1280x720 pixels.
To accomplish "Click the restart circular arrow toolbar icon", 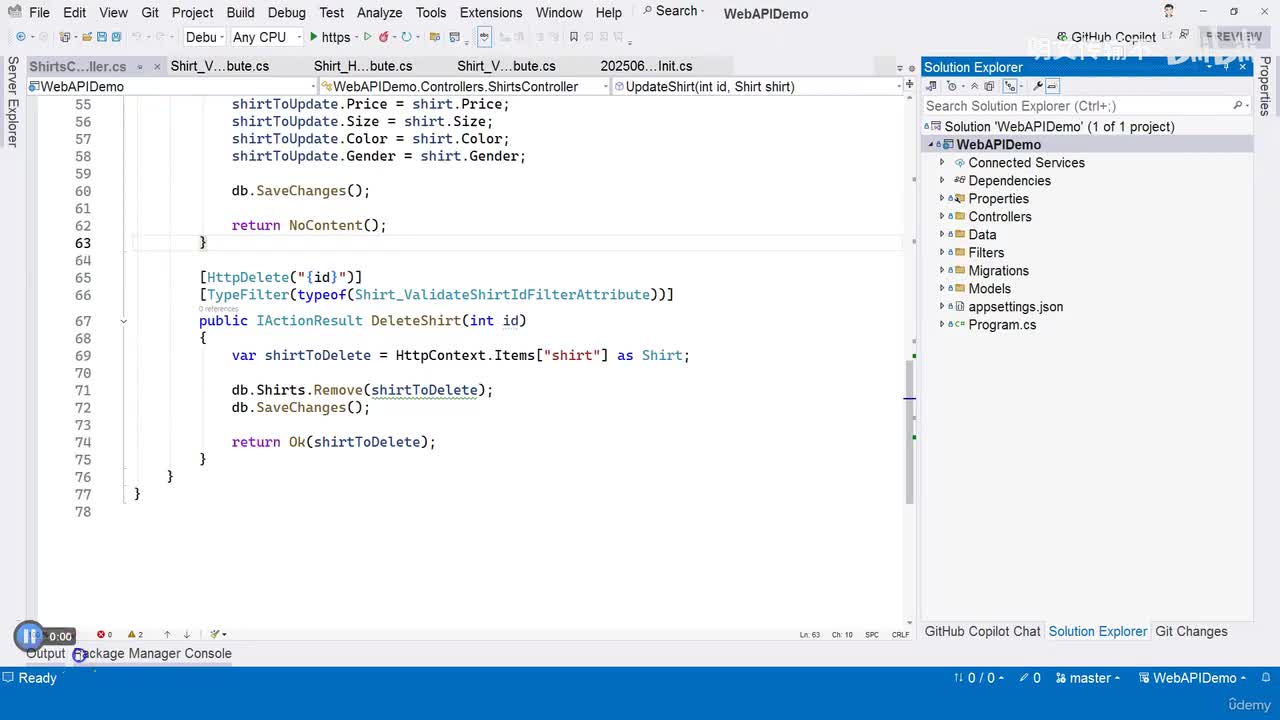I will click(406, 37).
